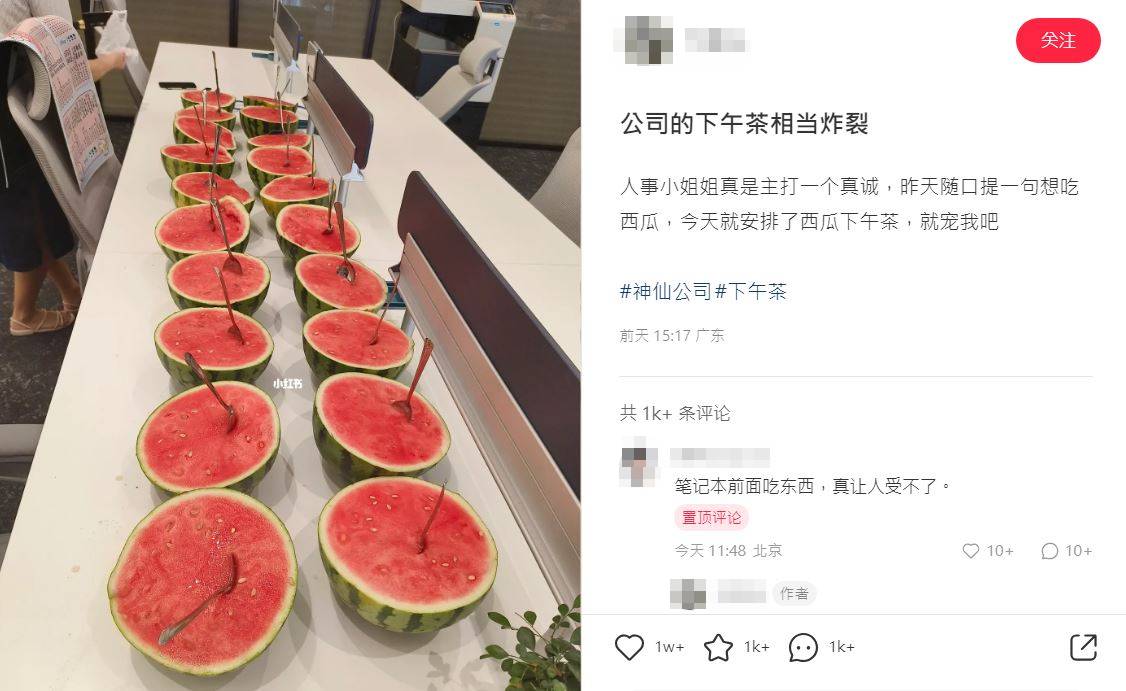The height and width of the screenshot is (691, 1126).
Task: Click the 共 1k+ 条评论 comments header
Action: [675, 413]
